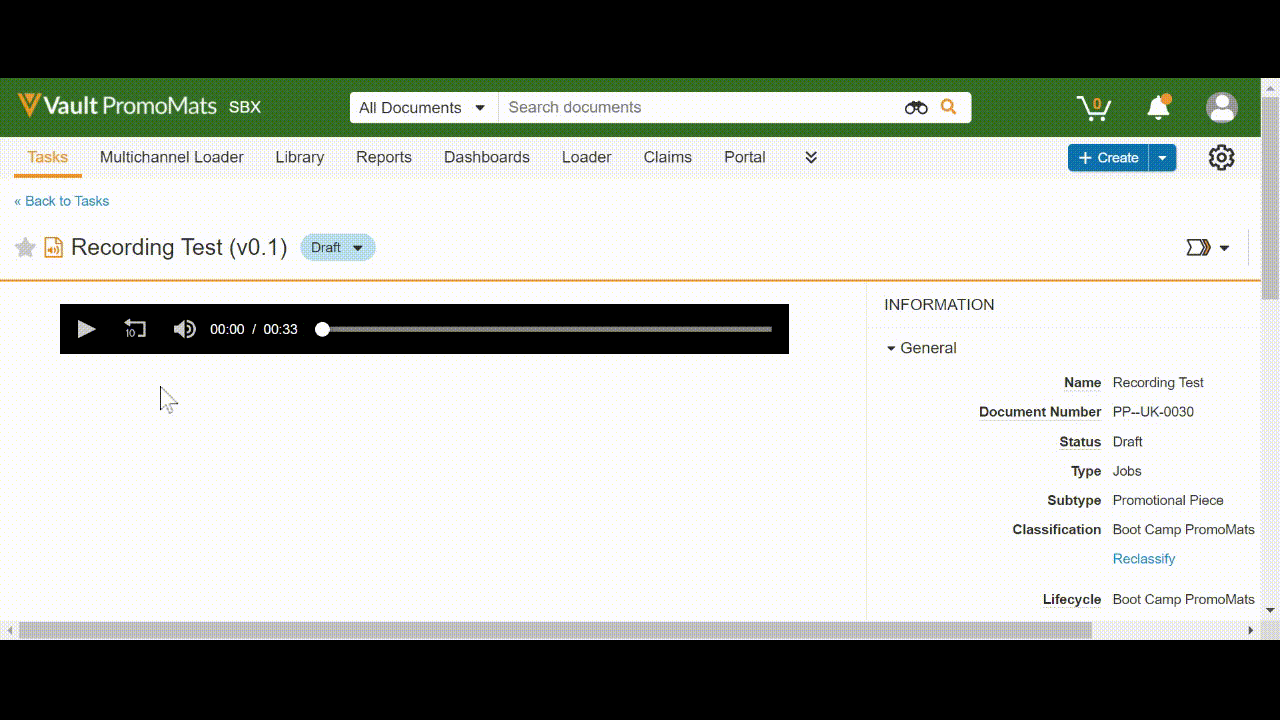Open the settings gear icon
Screen dimensions: 1280x720
click(1221, 158)
